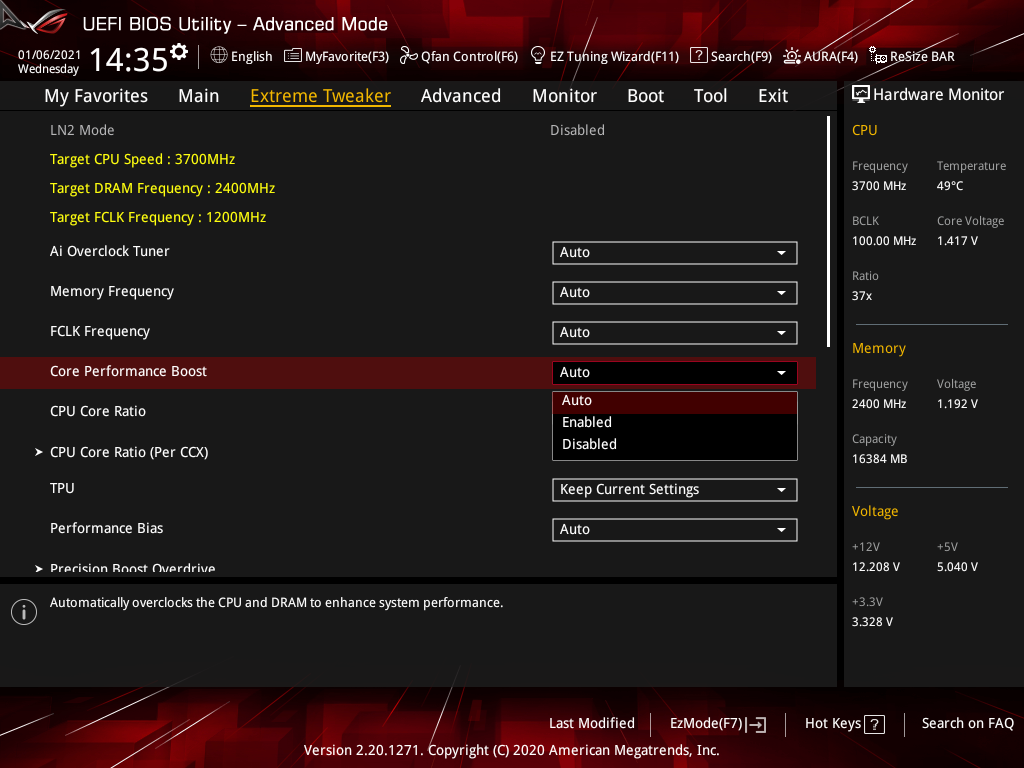Click the English language globe icon
This screenshot has width=1024, height=768.
click(219, 56)
